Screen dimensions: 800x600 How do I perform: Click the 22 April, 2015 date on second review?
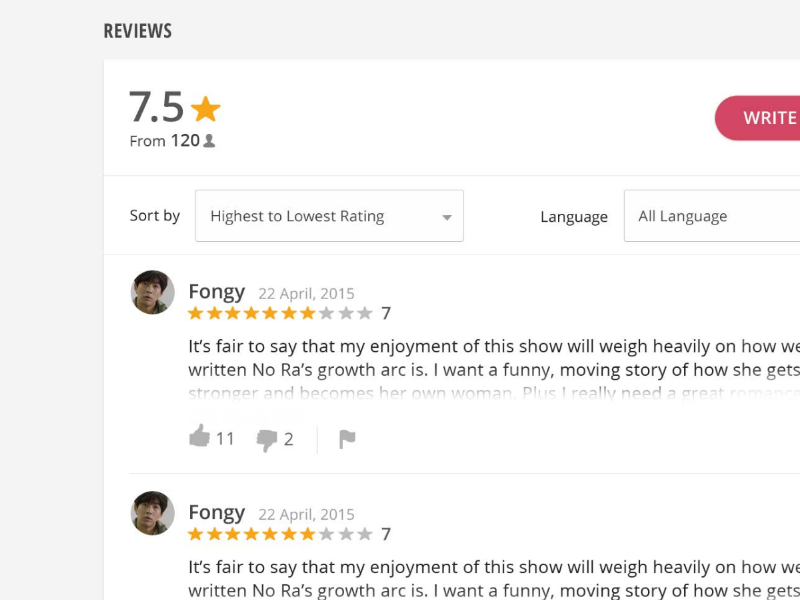point(306,514)
